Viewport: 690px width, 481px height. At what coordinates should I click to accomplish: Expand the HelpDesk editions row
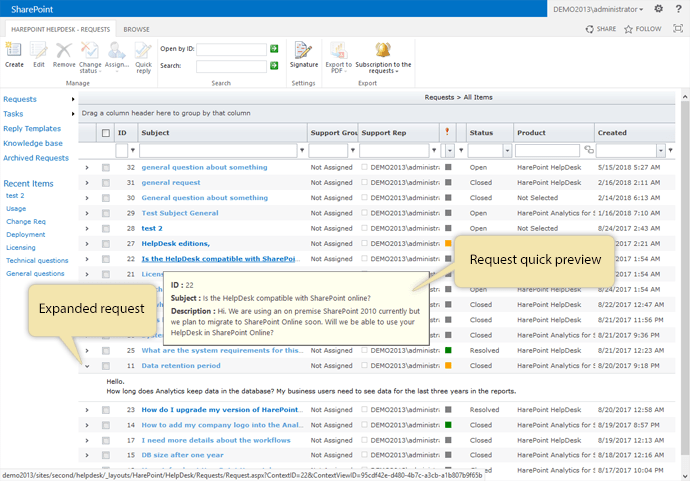coord(87,244)
